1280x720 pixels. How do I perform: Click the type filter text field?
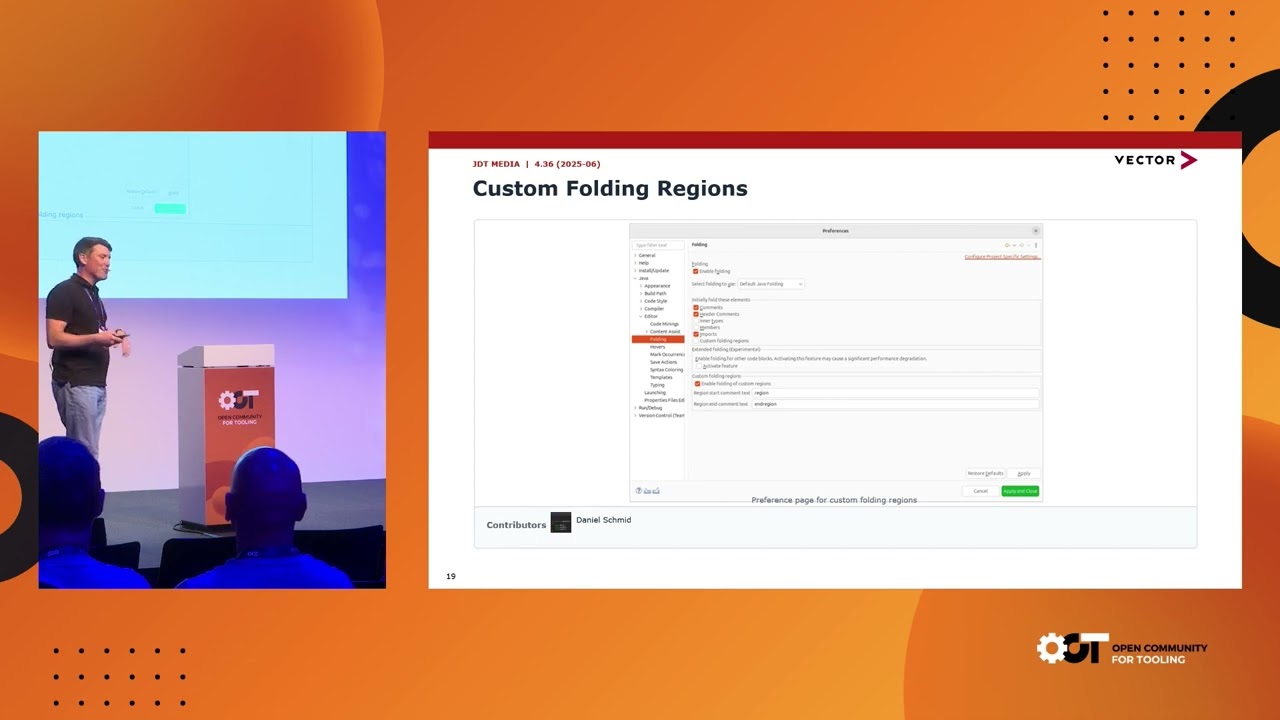tap(658, 245)
